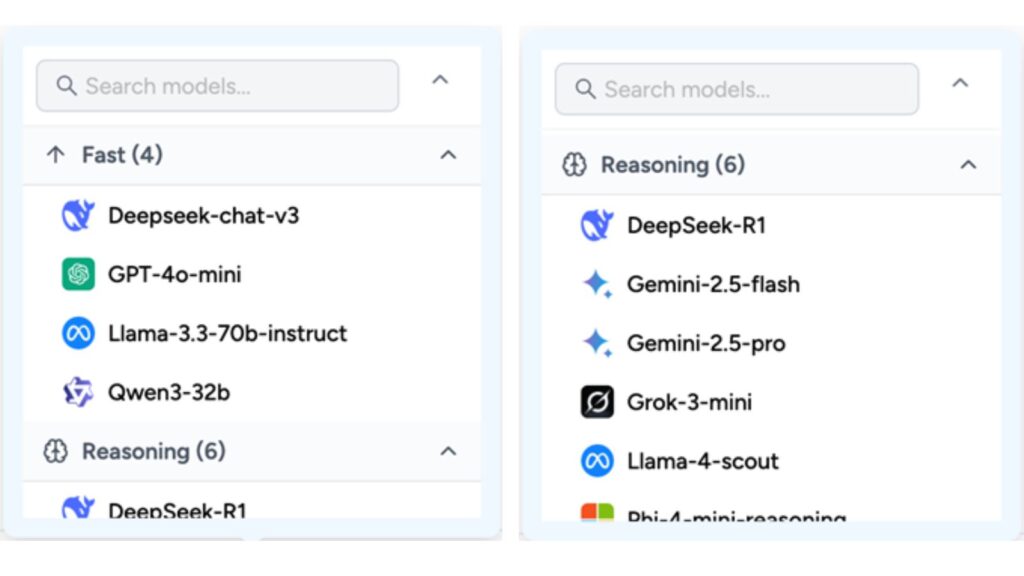The height and width of the screenshot is (576, 1024).
Task: Focus the left Search models field
Action: pos(217,86)
